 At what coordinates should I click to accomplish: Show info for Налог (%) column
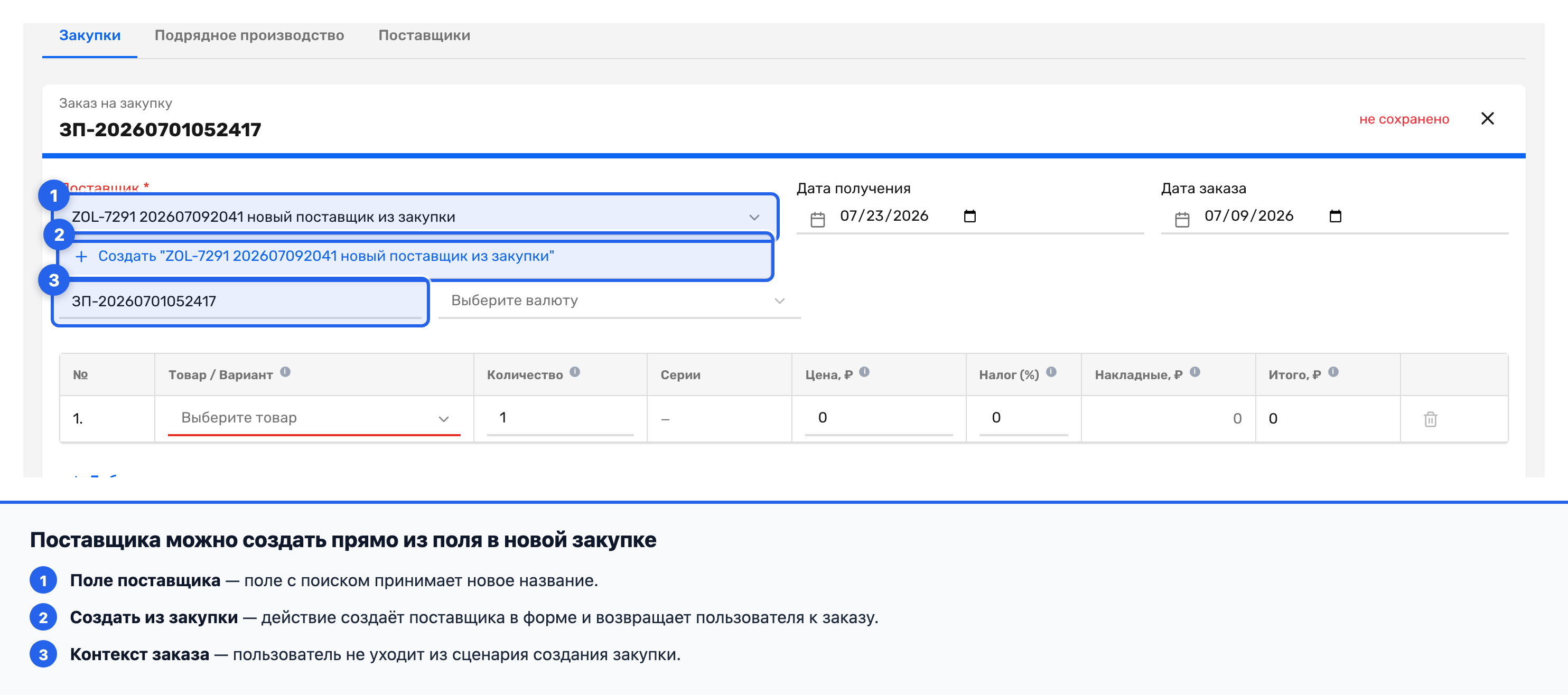[1051, 372]
